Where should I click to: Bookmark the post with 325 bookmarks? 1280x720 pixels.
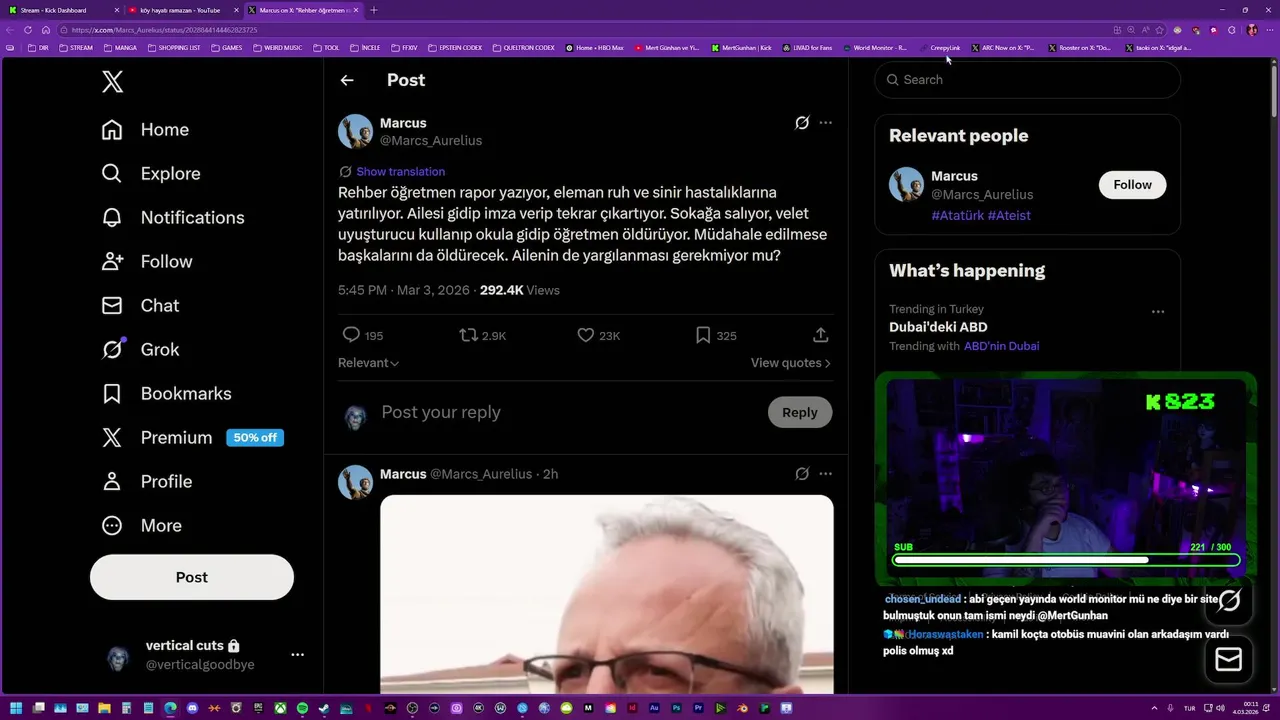pyautogui.click(x=703, y=335)
